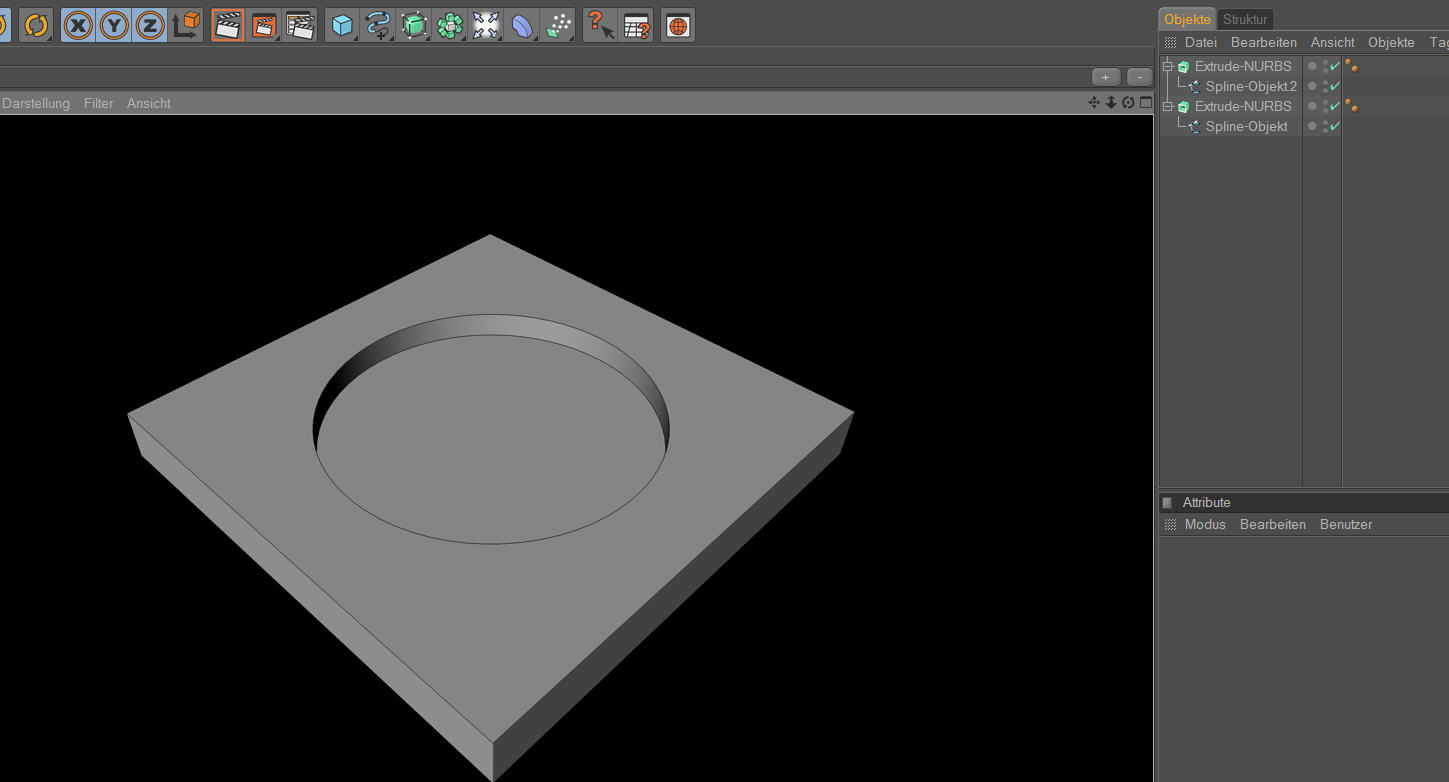
Task: Toggle the Y axis lock
Action: (x=114, y=26)
